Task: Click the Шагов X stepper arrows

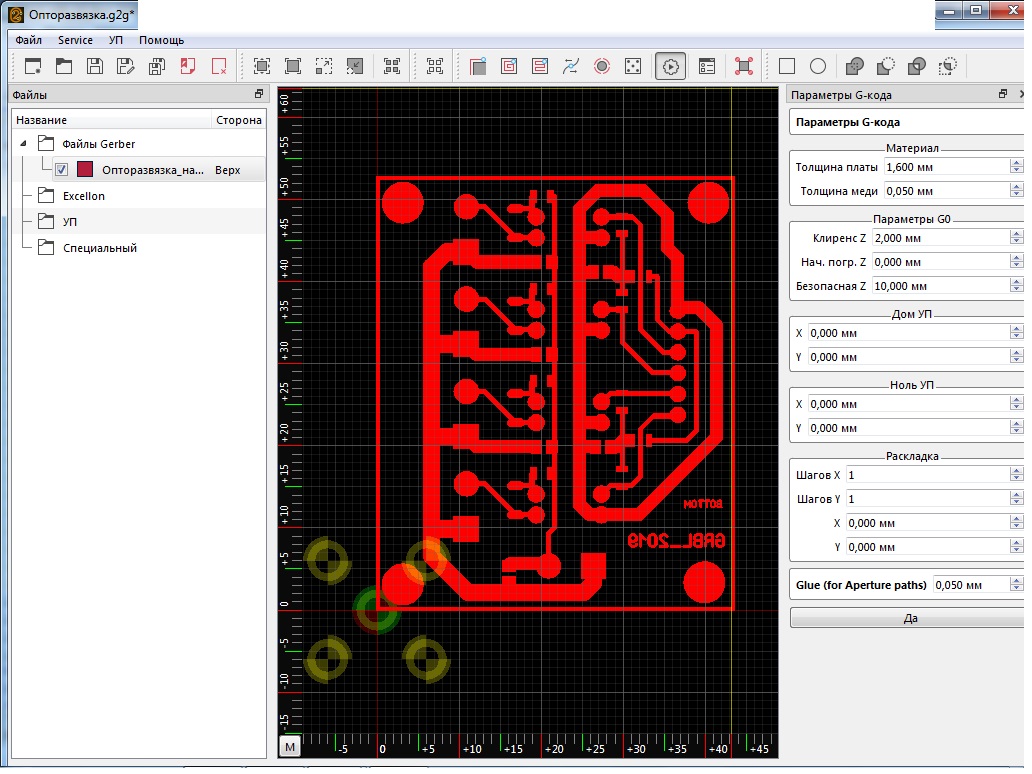Action: [1016, 475]
